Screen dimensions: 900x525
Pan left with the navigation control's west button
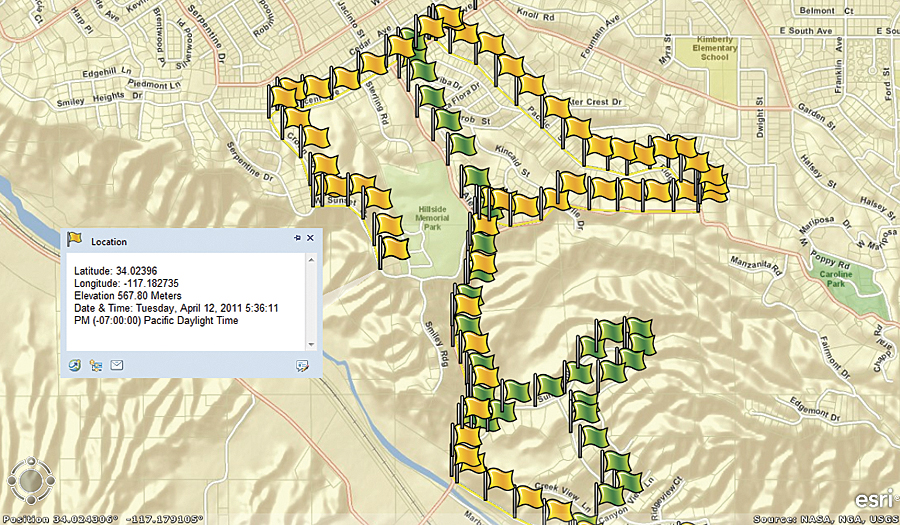(x=14, y=482)
